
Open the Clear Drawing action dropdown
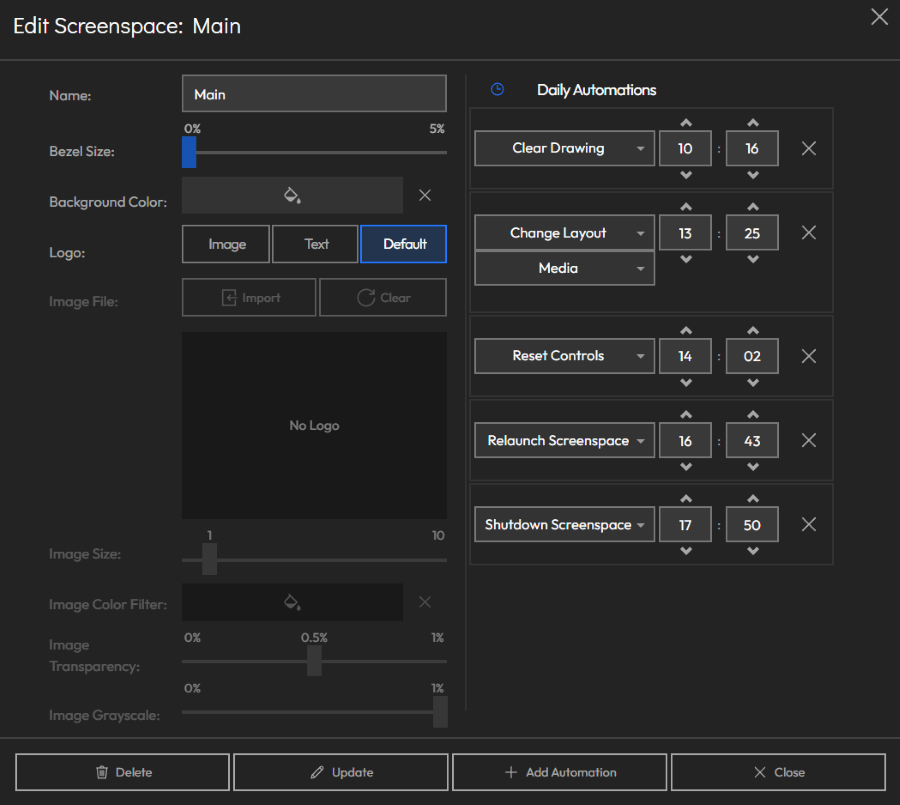(564, 148)
